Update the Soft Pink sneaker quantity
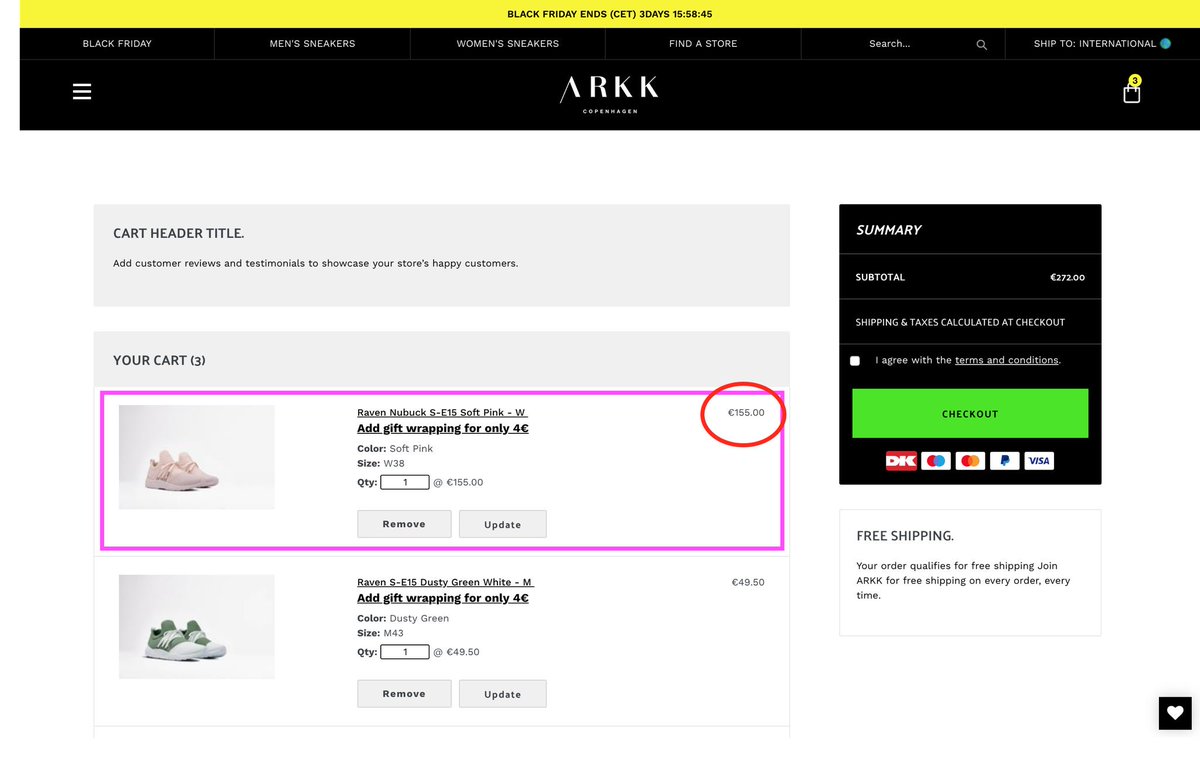This screenshot has height=761, width=1200. pos(503,524)
